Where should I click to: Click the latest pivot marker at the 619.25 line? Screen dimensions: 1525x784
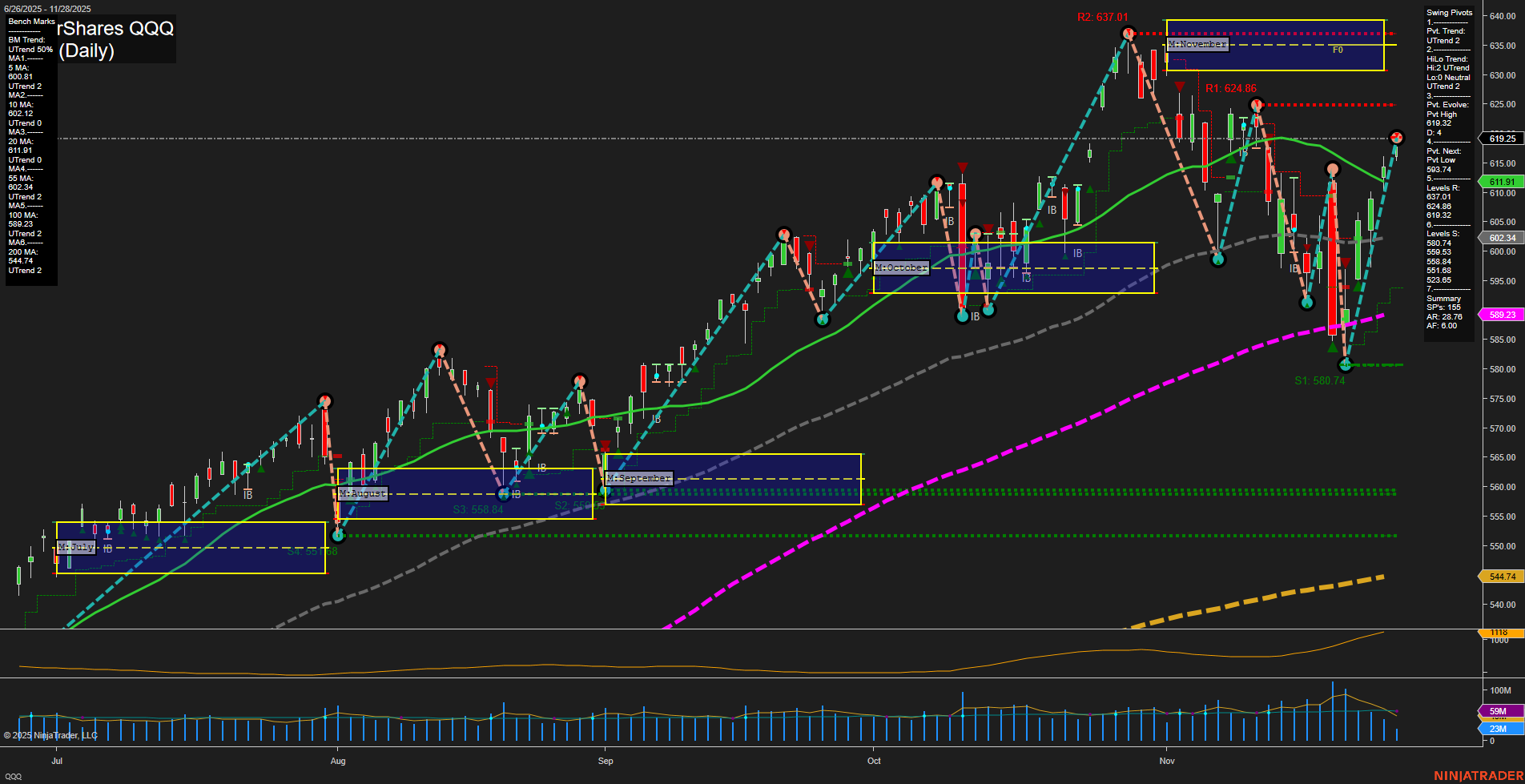point(1397,138)
